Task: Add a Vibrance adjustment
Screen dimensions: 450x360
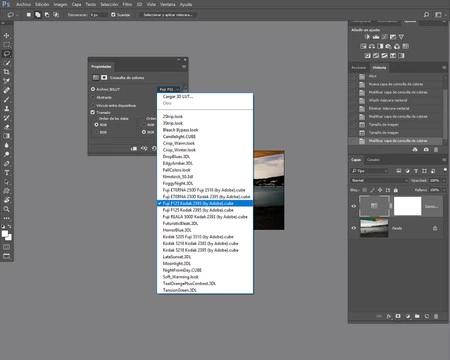Action: 401,37
